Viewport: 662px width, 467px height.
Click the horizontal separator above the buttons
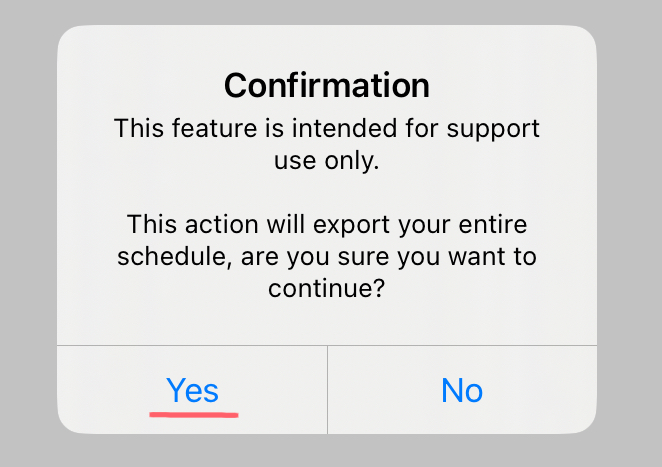tap(327, 346)
